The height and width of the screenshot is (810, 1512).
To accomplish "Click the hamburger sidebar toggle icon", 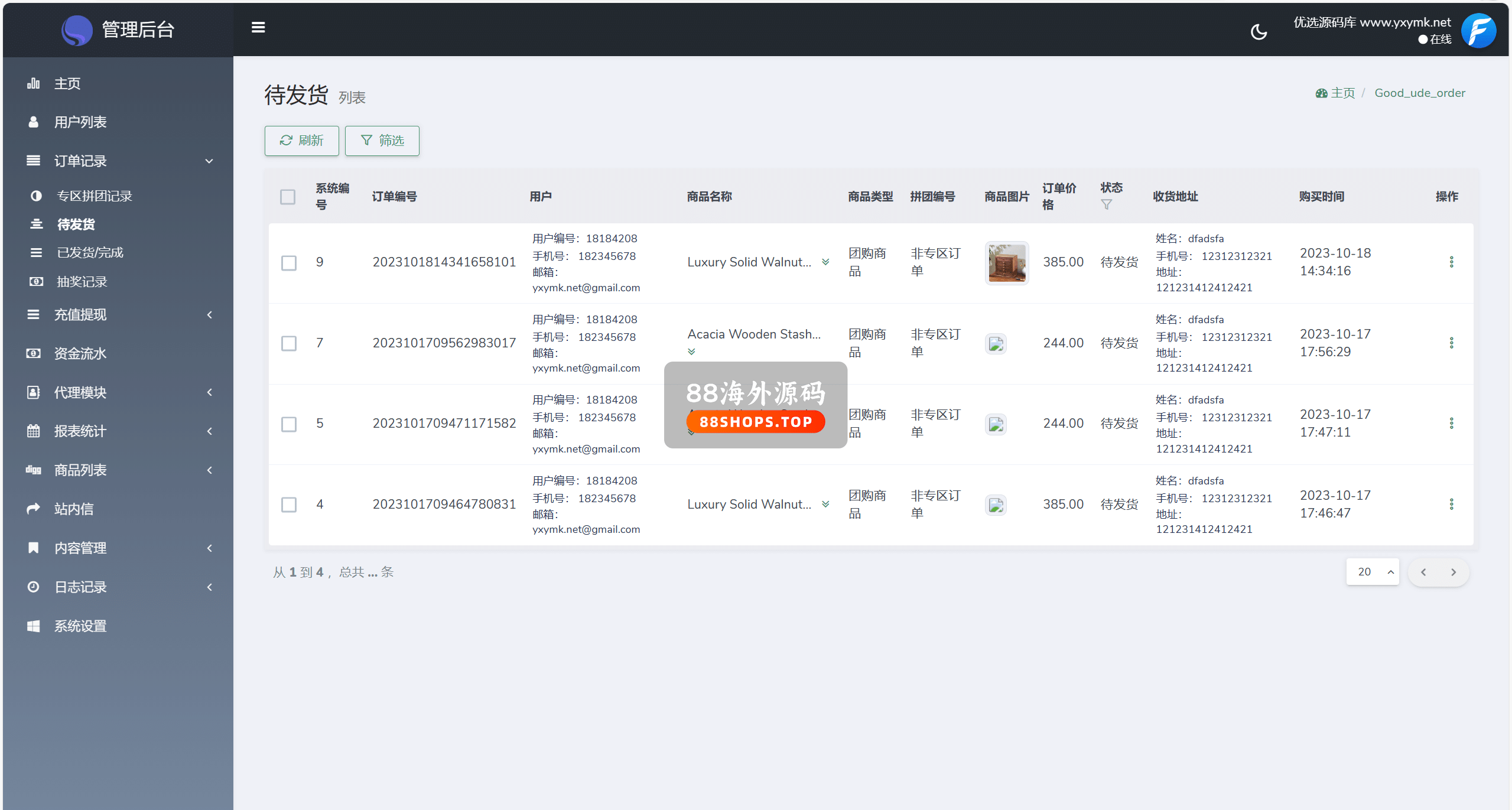I will [x=258, y=27].
